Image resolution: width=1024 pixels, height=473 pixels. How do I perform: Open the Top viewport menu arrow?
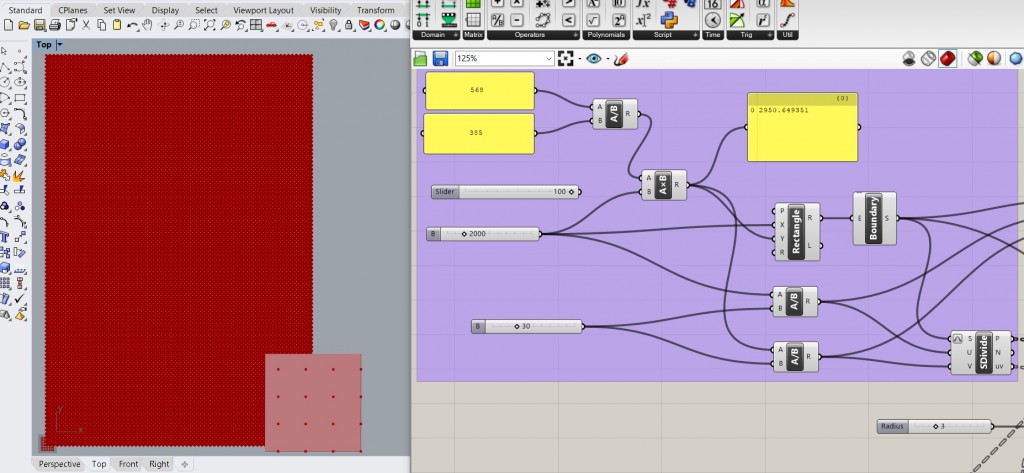click(x=59, y=44)
